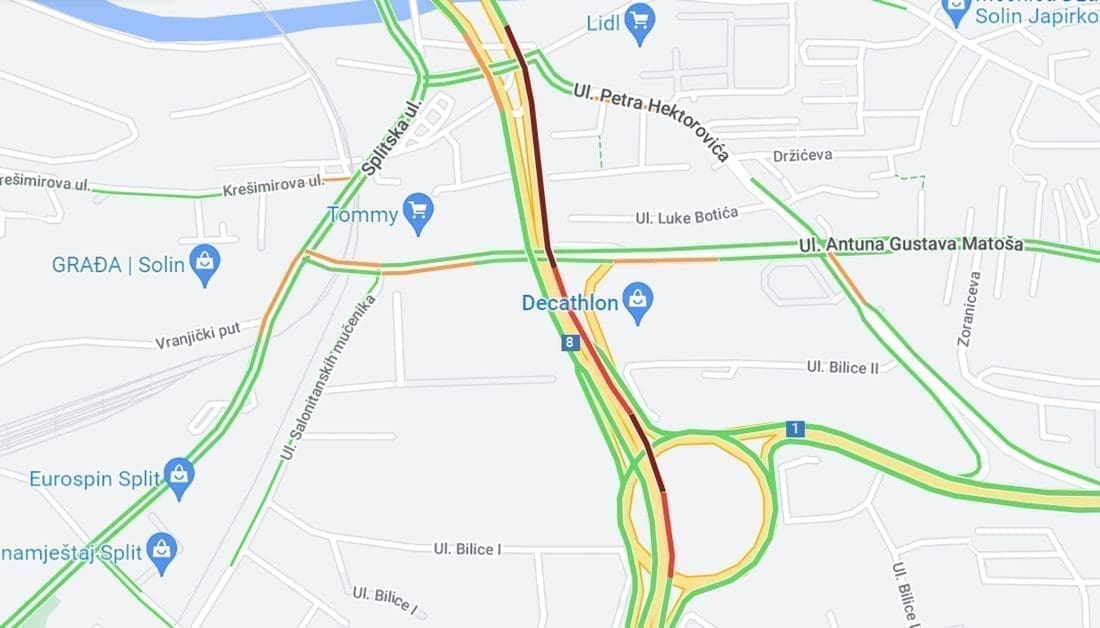Image resolution: width=1100 pixels, height=628 pixels.
Task: Select the route 8 highway shield
Action: pyautogui.click(x=570, y=342)
